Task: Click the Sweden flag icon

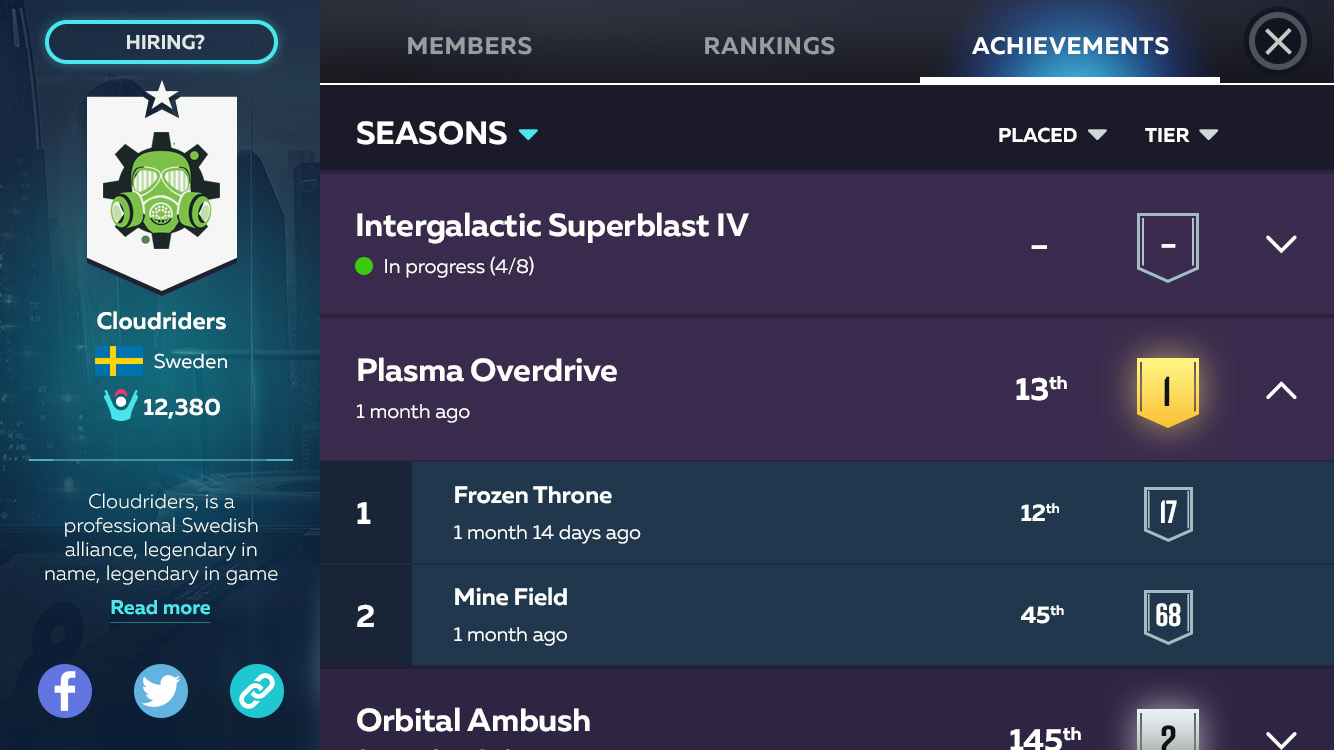Action: pos(119,361)
